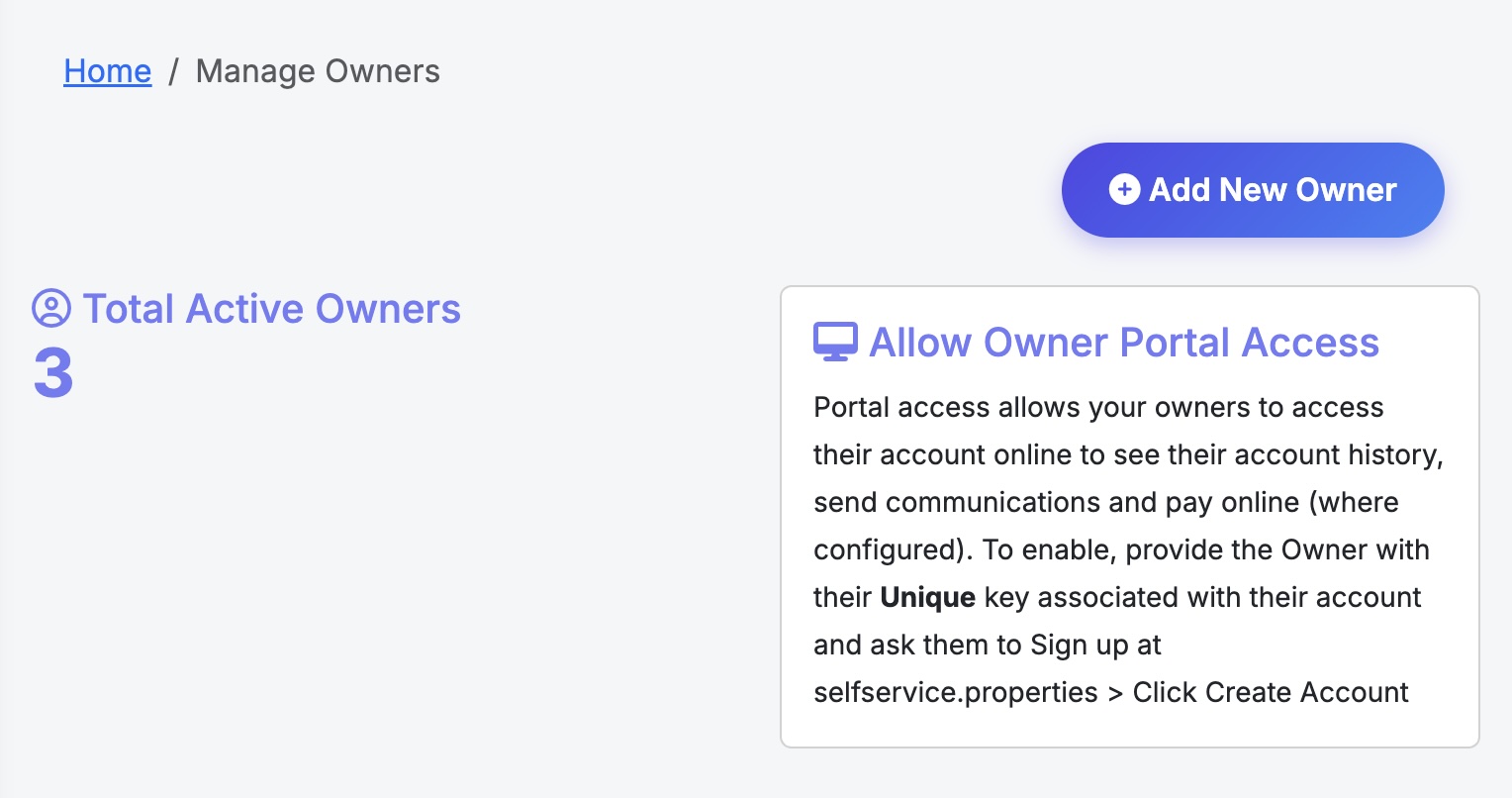Click the breadcrumb separator between Home and Manage Owners
Image resolution: width=1512 pixels, height=798 pixels.
click(x=174, y=70)
